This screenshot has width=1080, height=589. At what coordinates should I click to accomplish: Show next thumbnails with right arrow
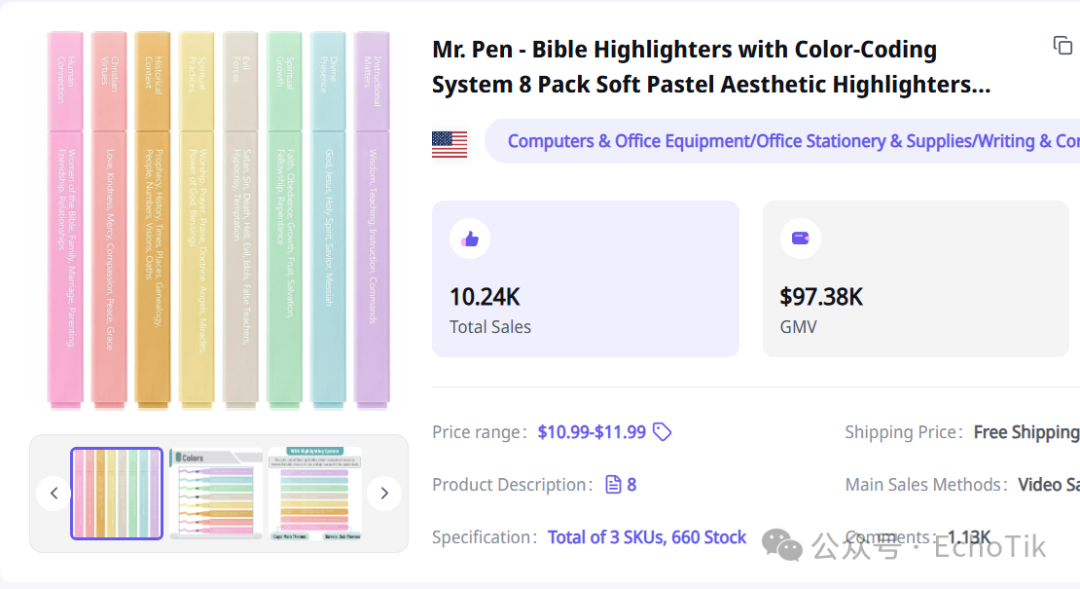(x=384, y=493)
